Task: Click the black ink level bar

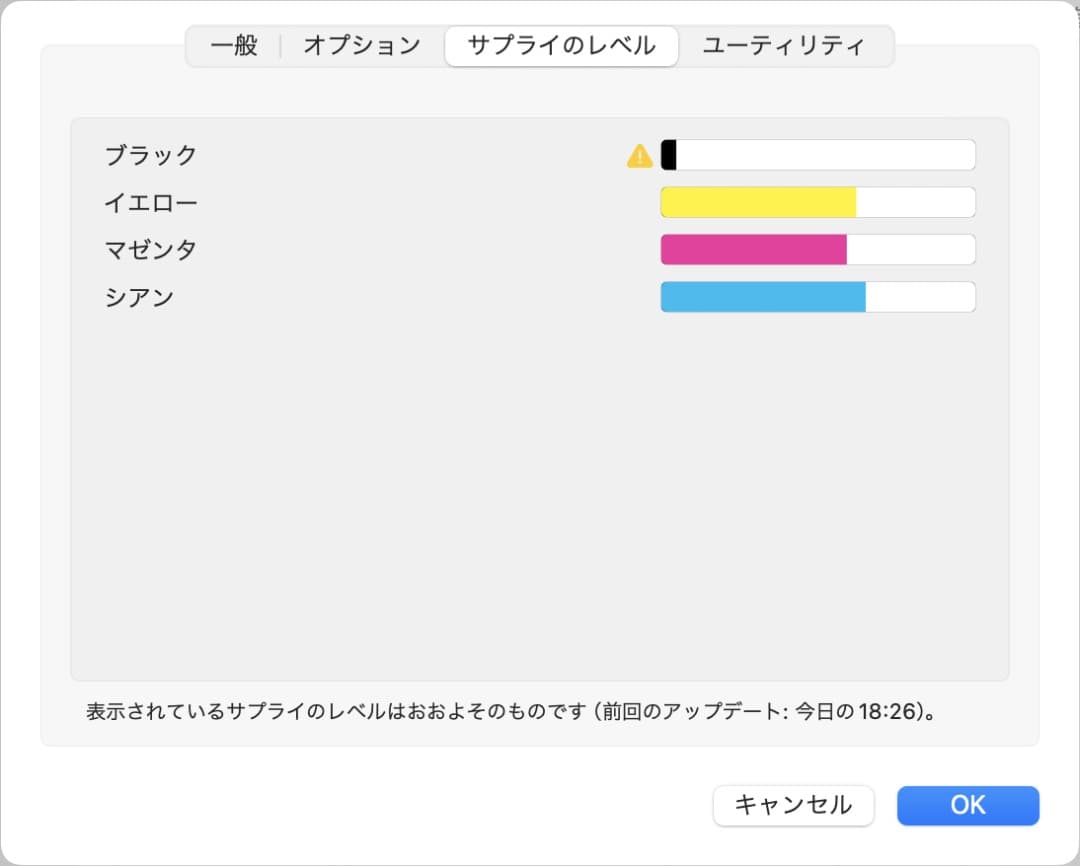Action: (818, 154)
